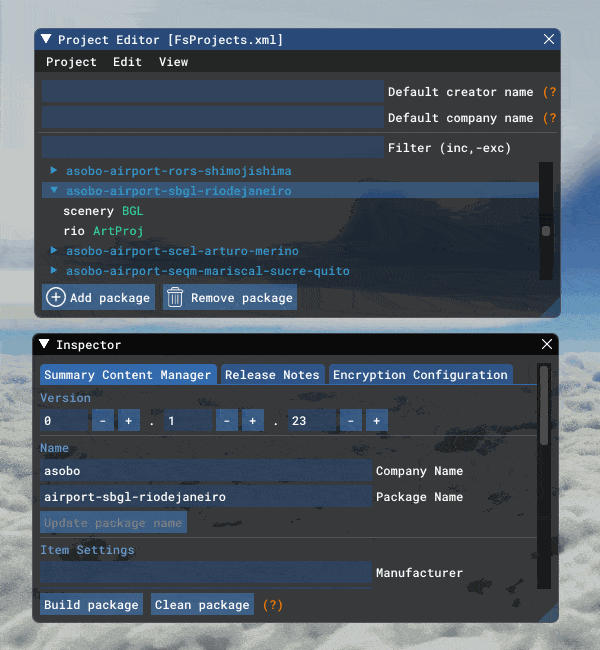Decrease the build version 23

point(351,421)
